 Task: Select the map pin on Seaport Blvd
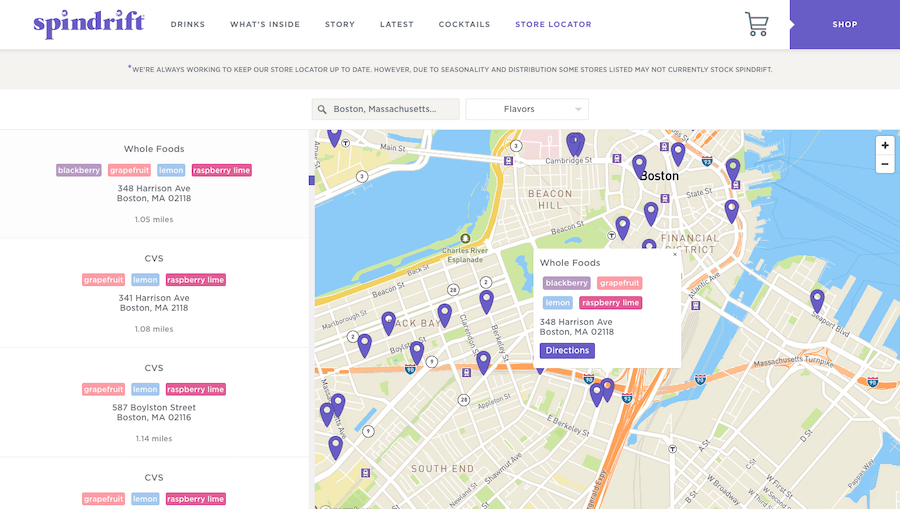coord(817,299)
